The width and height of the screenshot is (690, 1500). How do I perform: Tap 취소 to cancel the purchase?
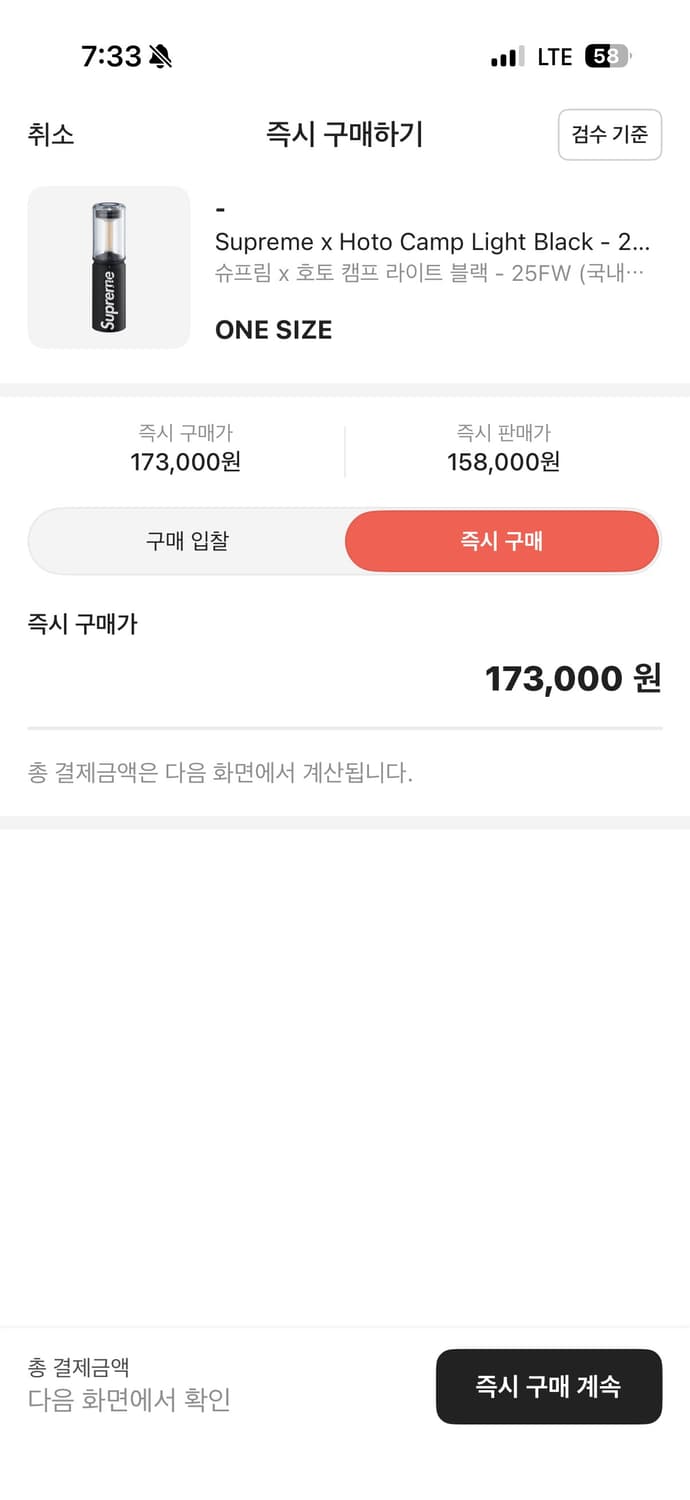point(51,134)
